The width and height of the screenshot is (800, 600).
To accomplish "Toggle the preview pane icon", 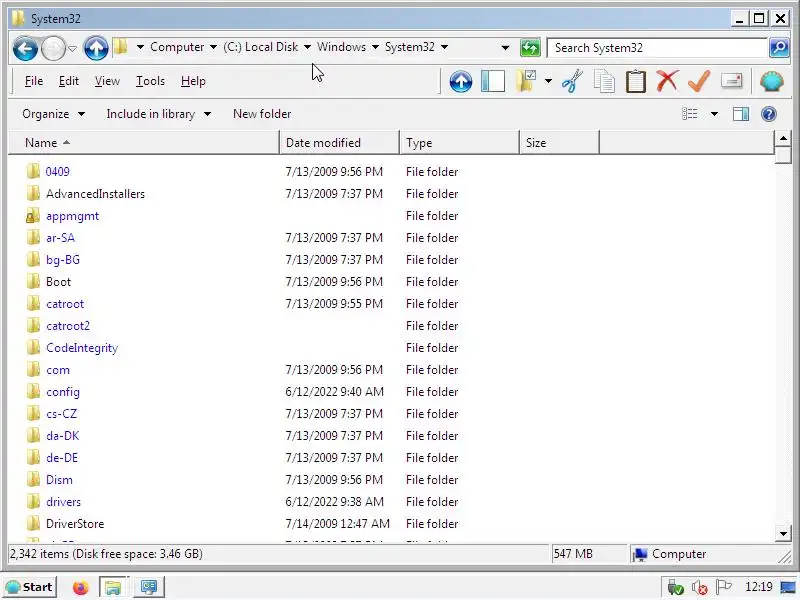I will [741, 114].
